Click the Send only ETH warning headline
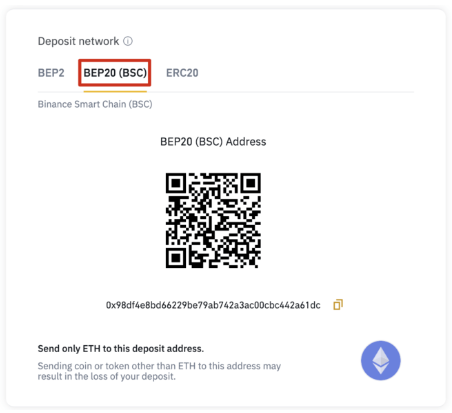Viewport: 452px width, 413px height. 121,349
